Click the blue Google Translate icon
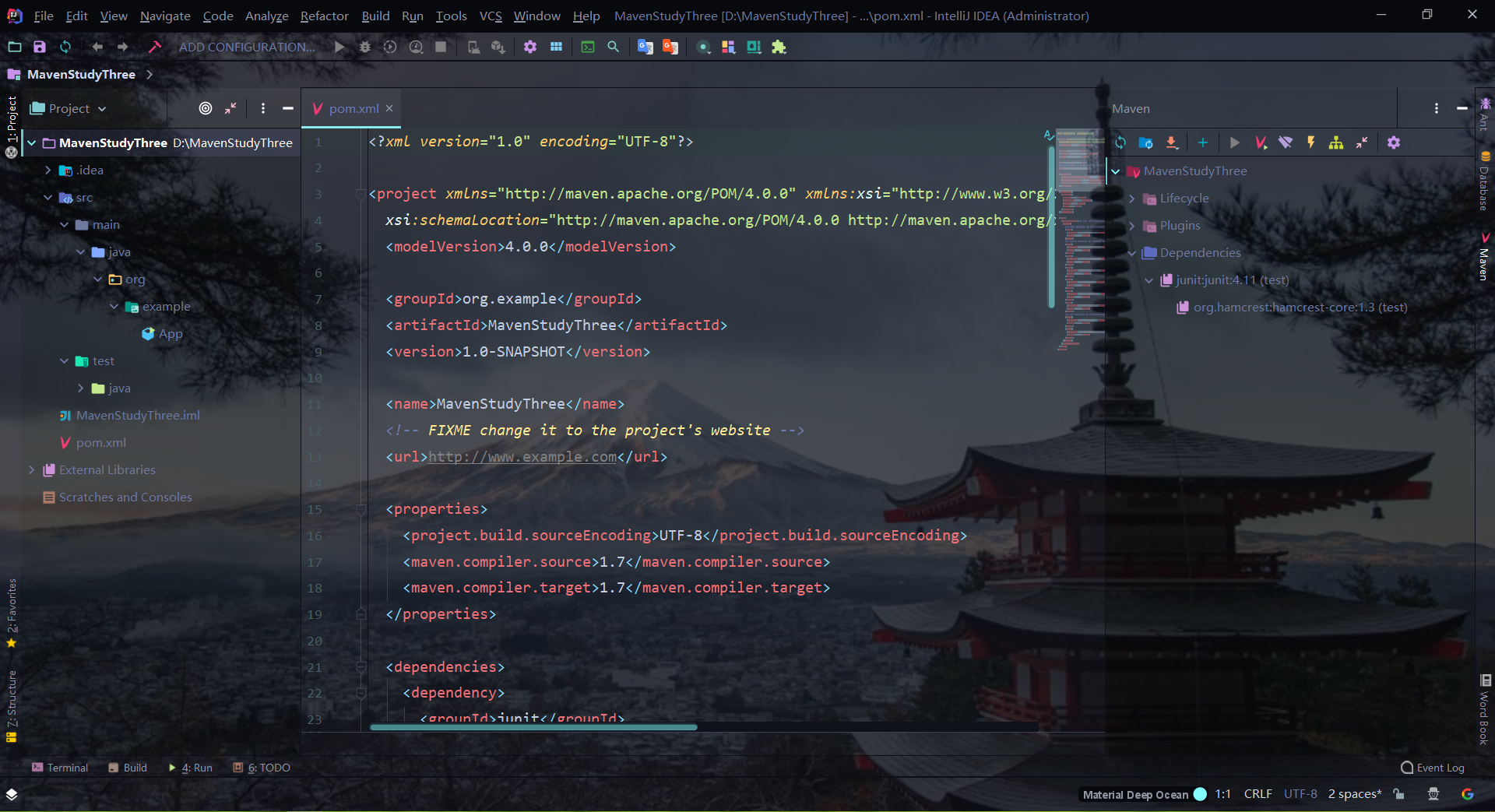 pos(645,47)
